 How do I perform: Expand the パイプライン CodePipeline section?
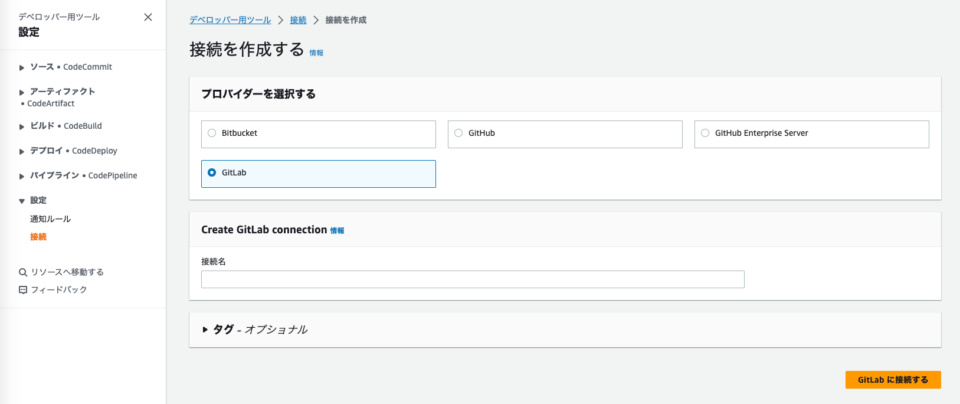(x=21, y=176)
